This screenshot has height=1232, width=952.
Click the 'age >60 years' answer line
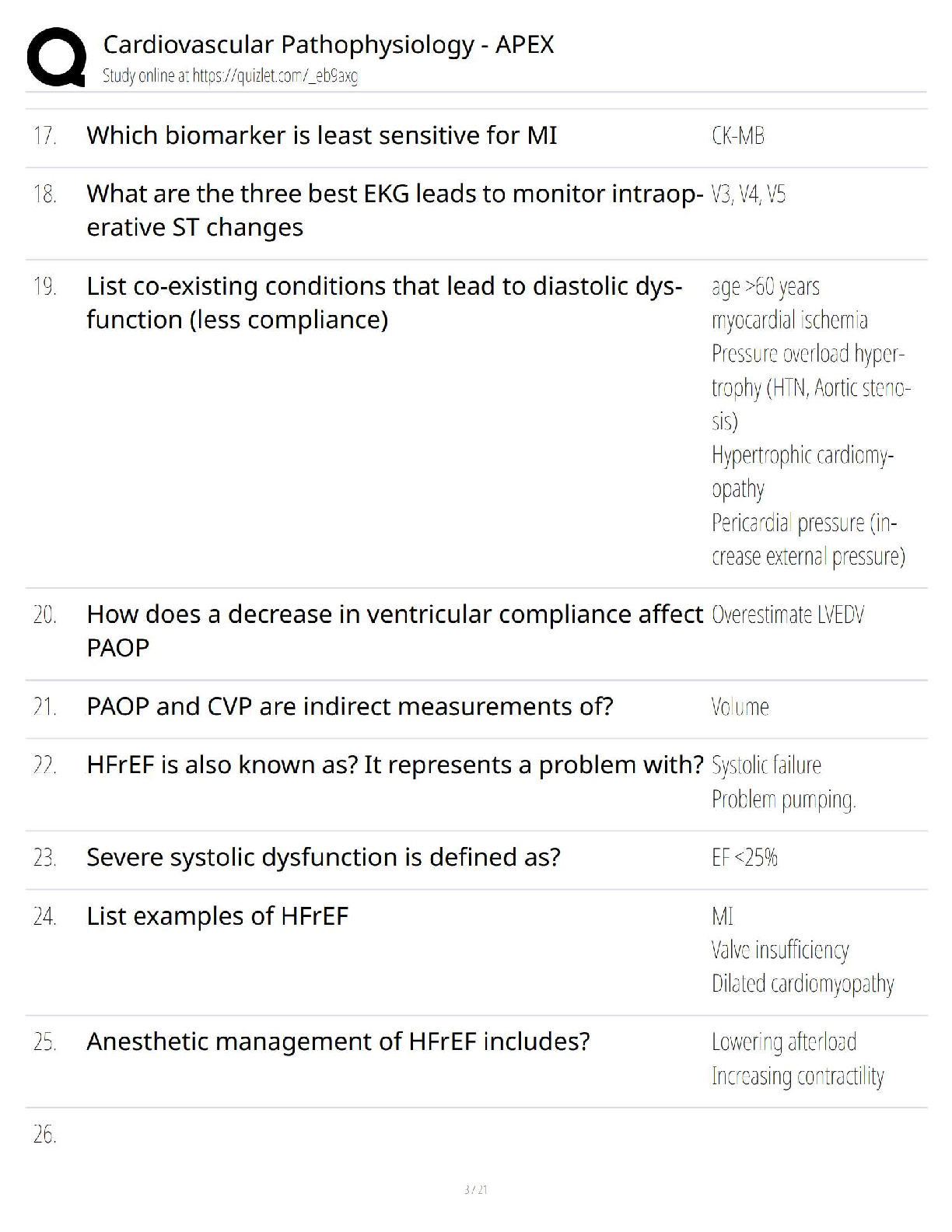click(765, 287)
